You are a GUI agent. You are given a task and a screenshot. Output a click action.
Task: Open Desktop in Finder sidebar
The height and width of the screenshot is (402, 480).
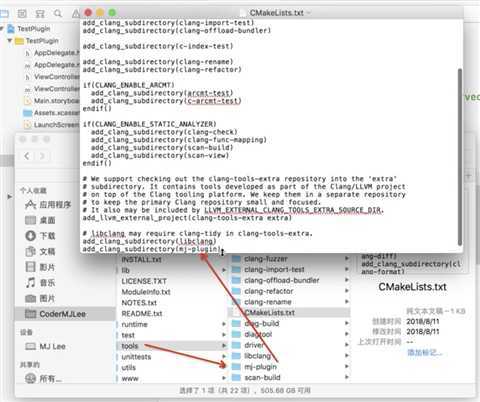41,220
